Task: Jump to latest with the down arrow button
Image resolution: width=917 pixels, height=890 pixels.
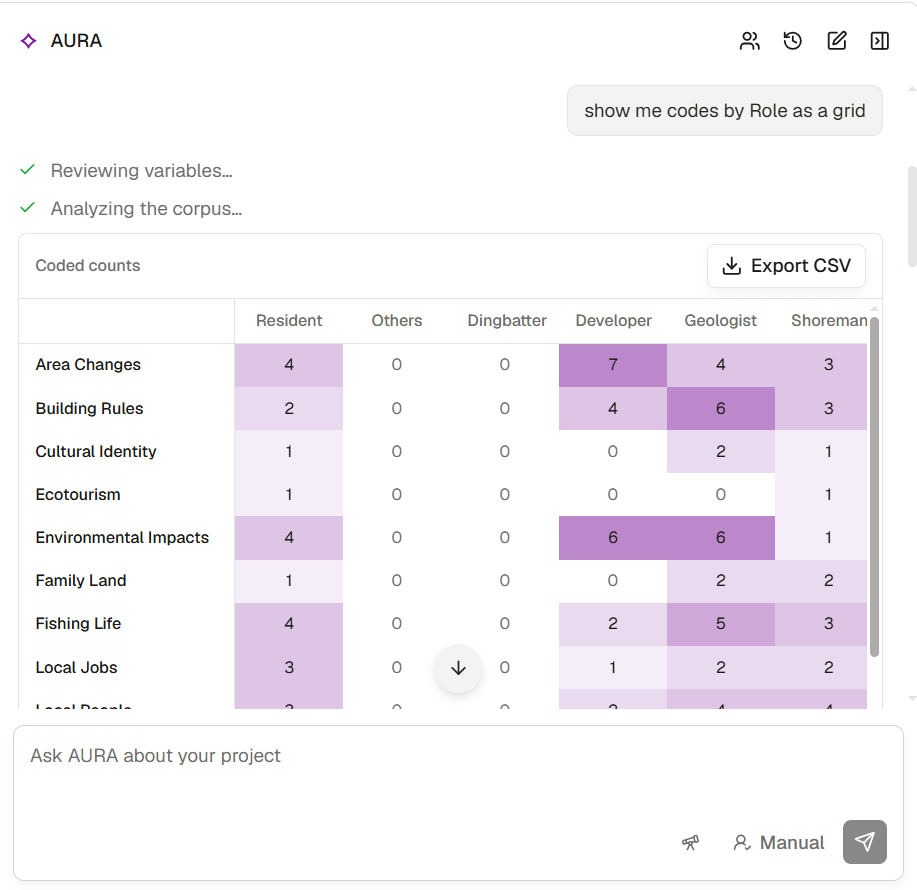Action: [x=458, y=668]
